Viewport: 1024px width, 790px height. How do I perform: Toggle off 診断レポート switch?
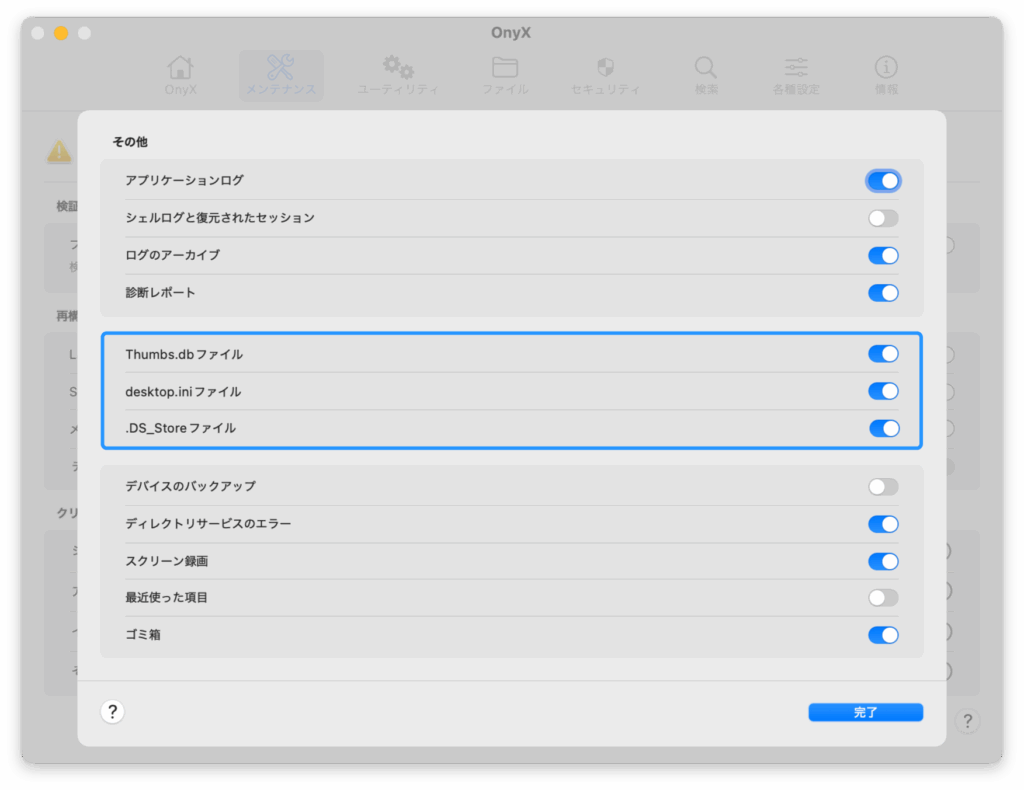[883, 293]
